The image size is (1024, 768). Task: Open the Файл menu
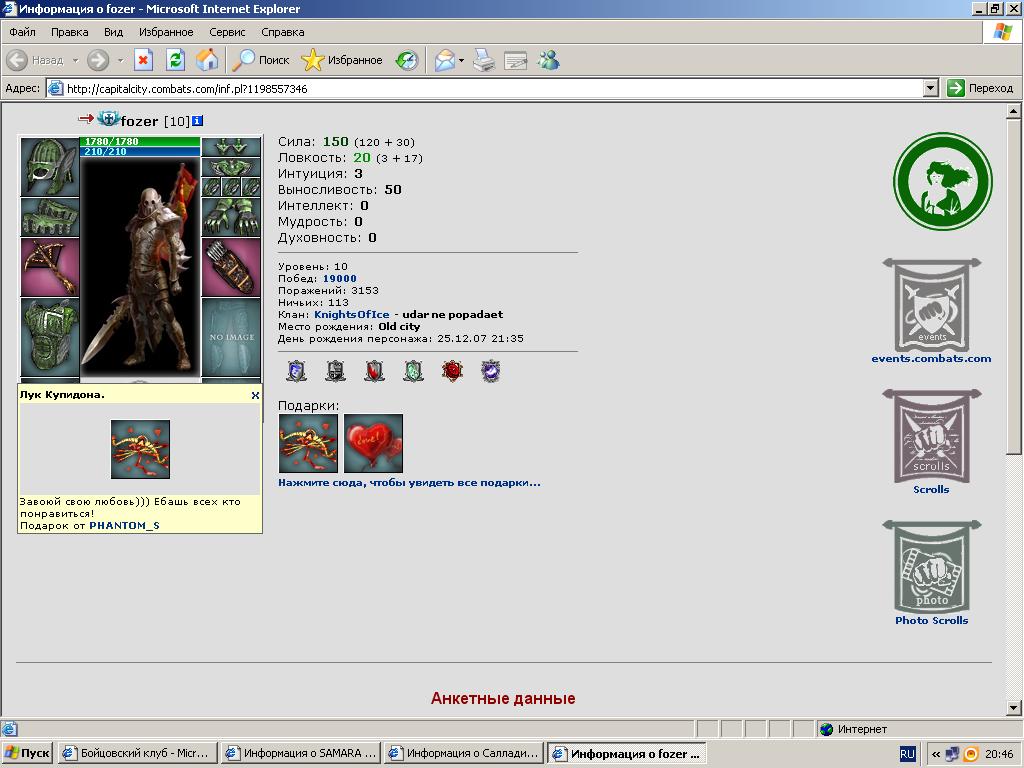[x=22, y=32]
